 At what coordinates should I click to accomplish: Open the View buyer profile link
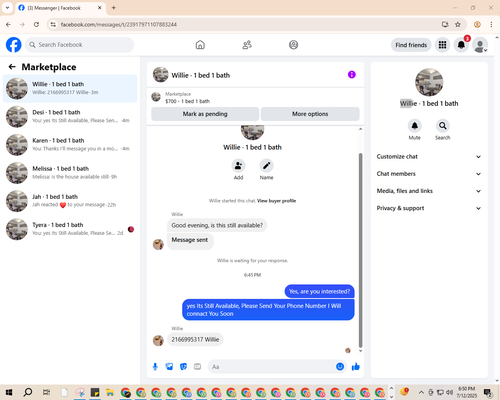[x=276, y=201]
